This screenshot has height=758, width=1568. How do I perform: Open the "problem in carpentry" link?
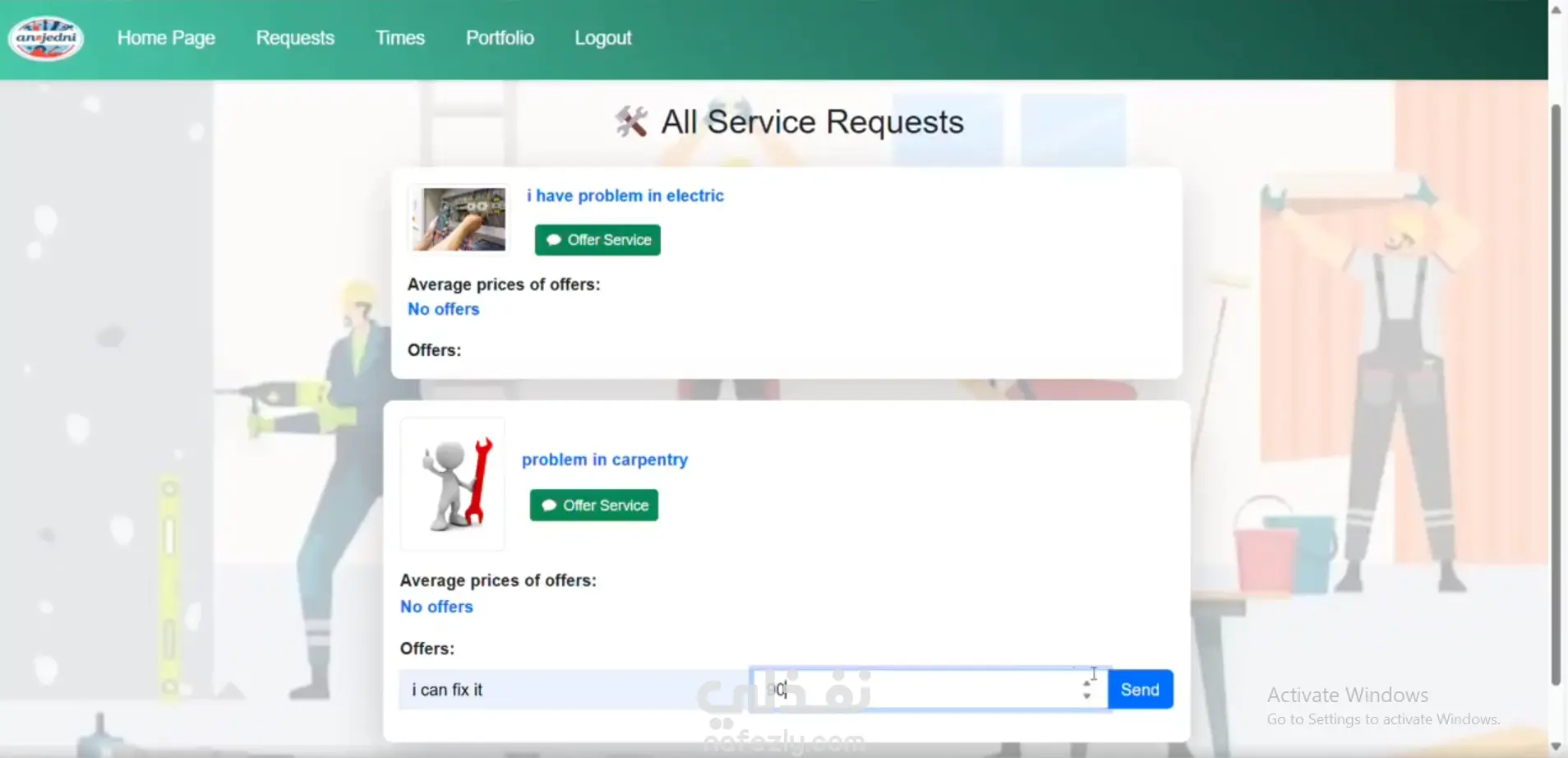pyautogui.click(x=605, y=460)
